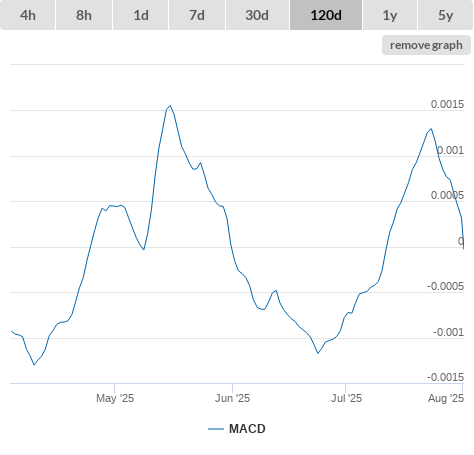Click the 0 y-axis label
Screen dimensions: 474x455
click(461, 241)
